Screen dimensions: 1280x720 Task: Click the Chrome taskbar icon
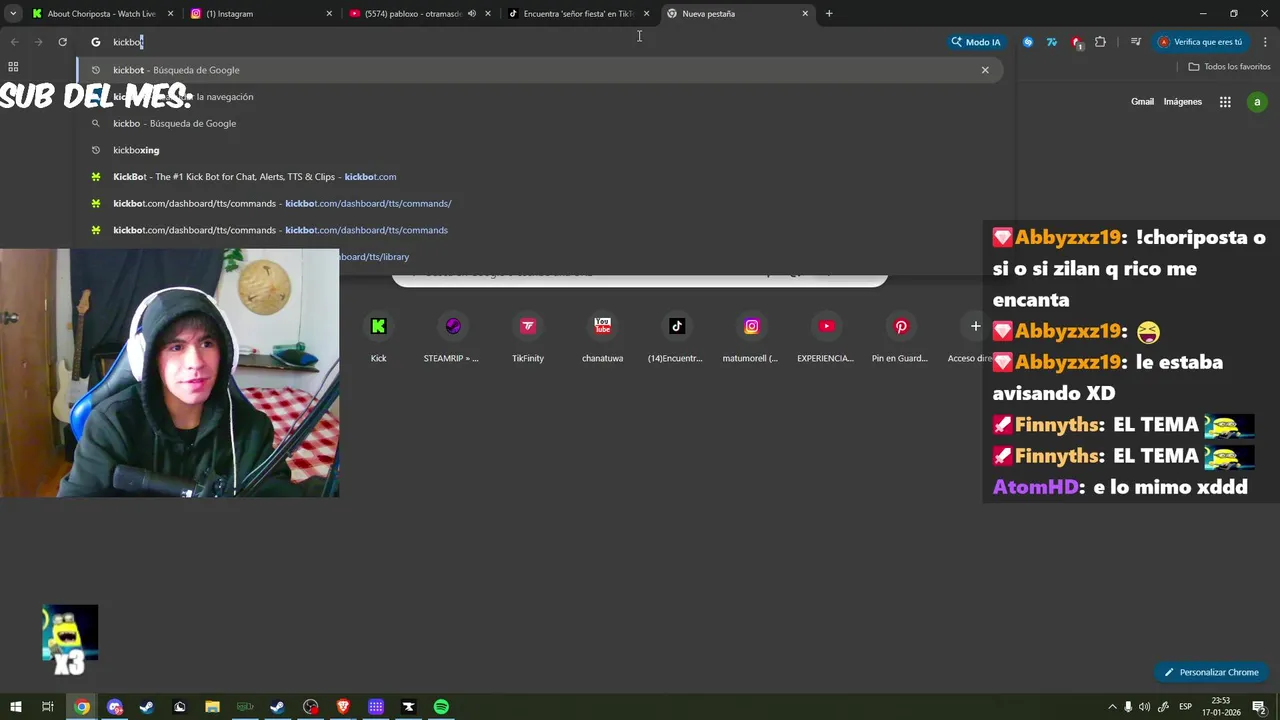82,707
